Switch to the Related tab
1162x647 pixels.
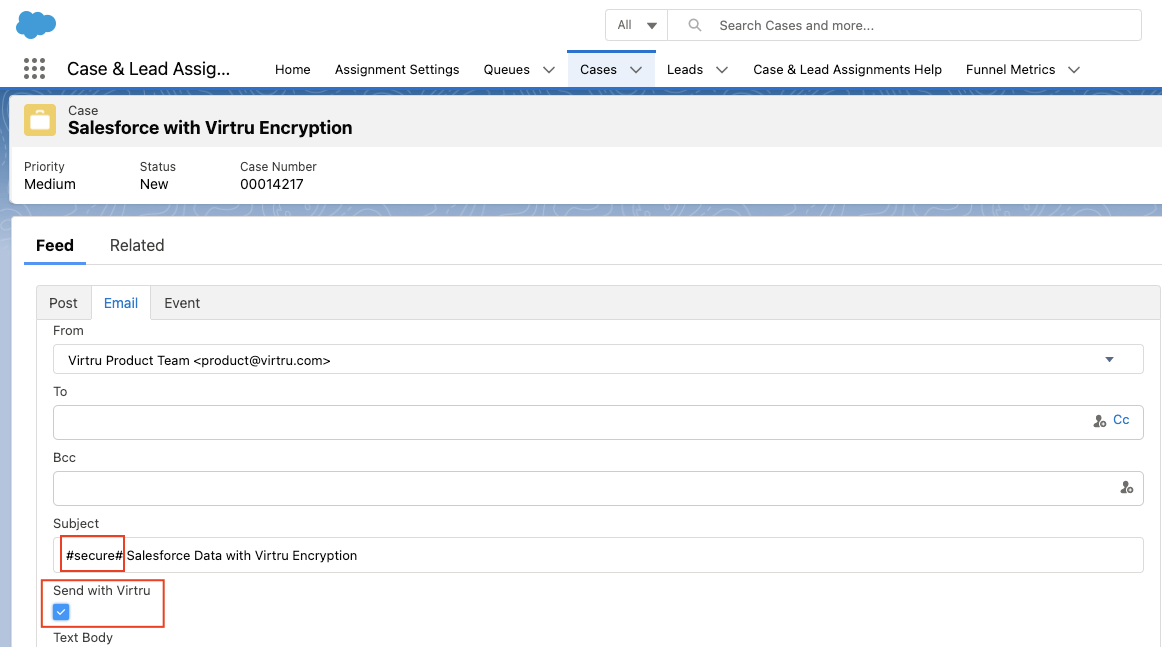pos(137,245)
